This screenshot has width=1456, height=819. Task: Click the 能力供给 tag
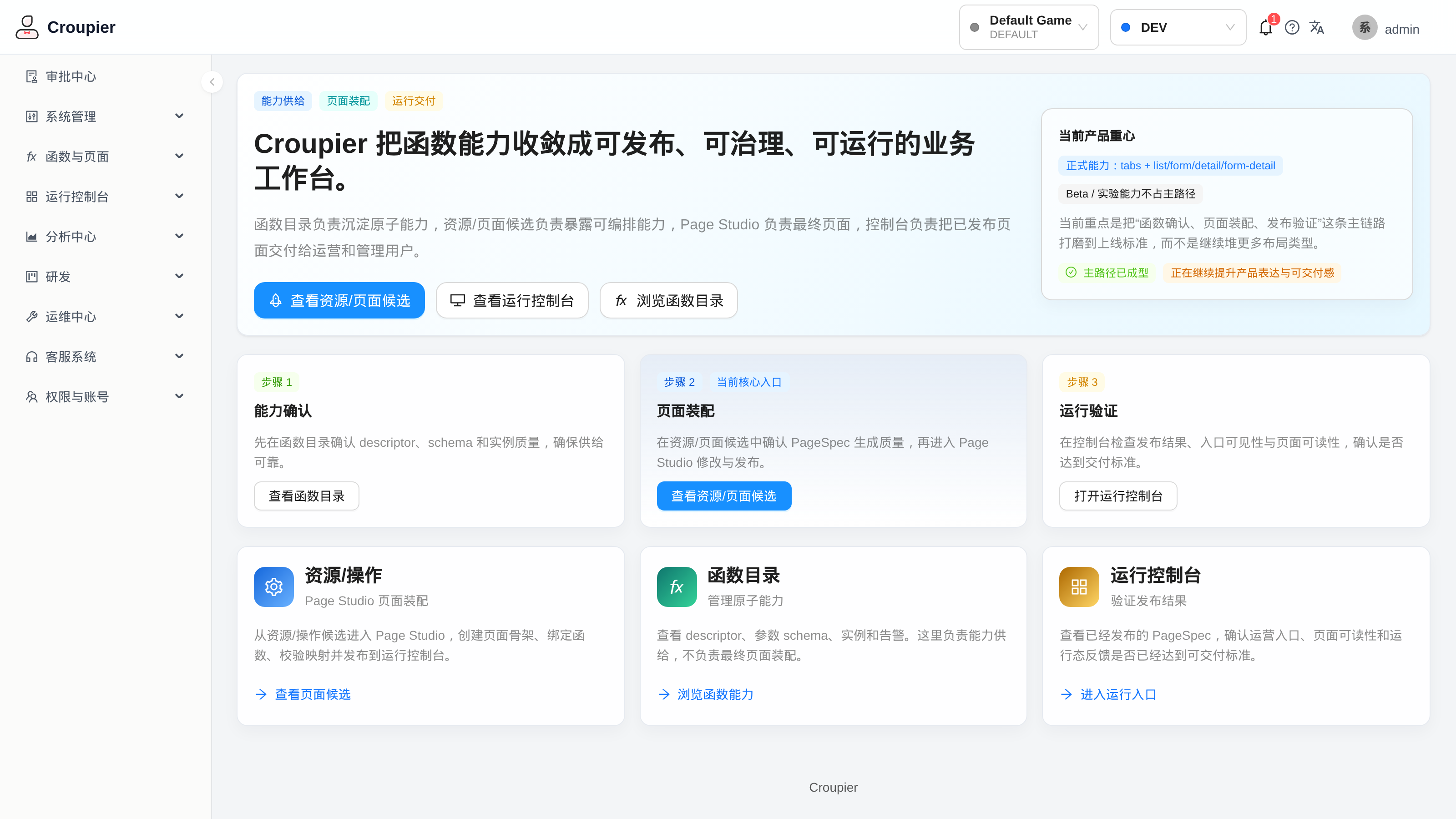pos(283,101)
